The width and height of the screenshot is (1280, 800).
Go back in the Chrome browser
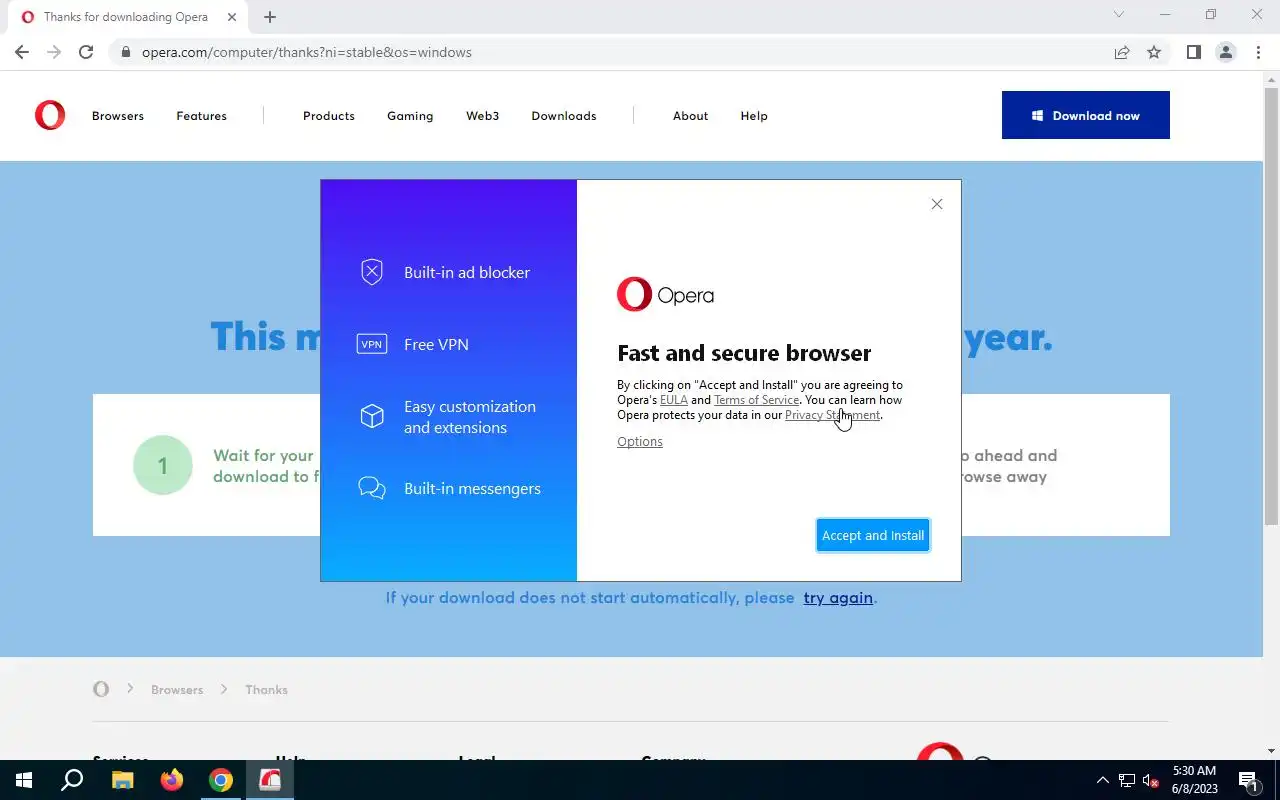[22, 52]
